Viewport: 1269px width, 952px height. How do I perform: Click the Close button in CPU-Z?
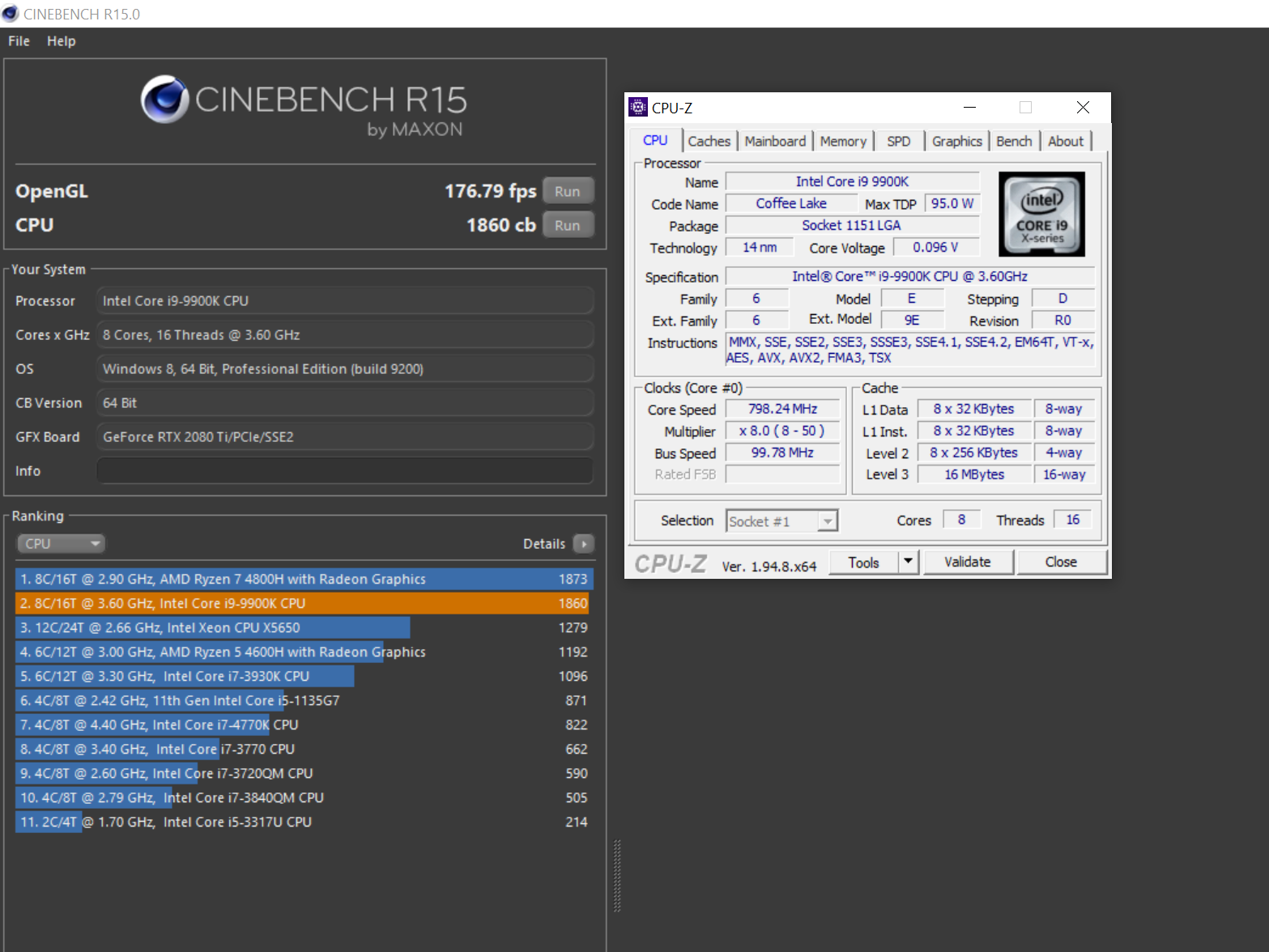tap(1061, 562)
